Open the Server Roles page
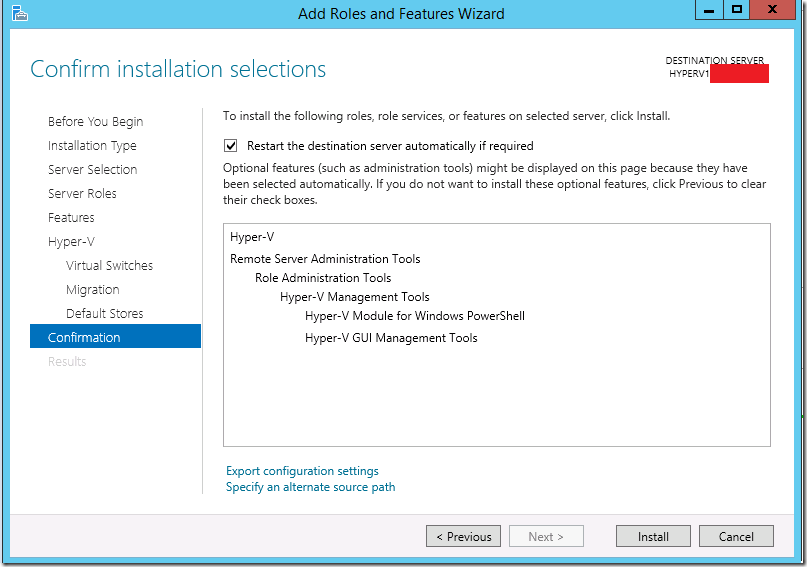The width and height of the screenshot is (807, 567). (82, 193)
